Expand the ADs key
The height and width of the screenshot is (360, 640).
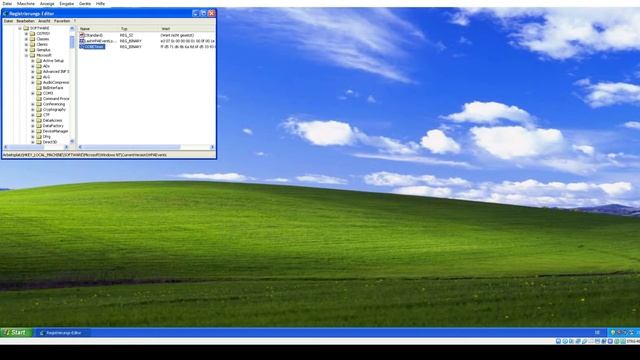pyautogui.click(x=33, y=66)
